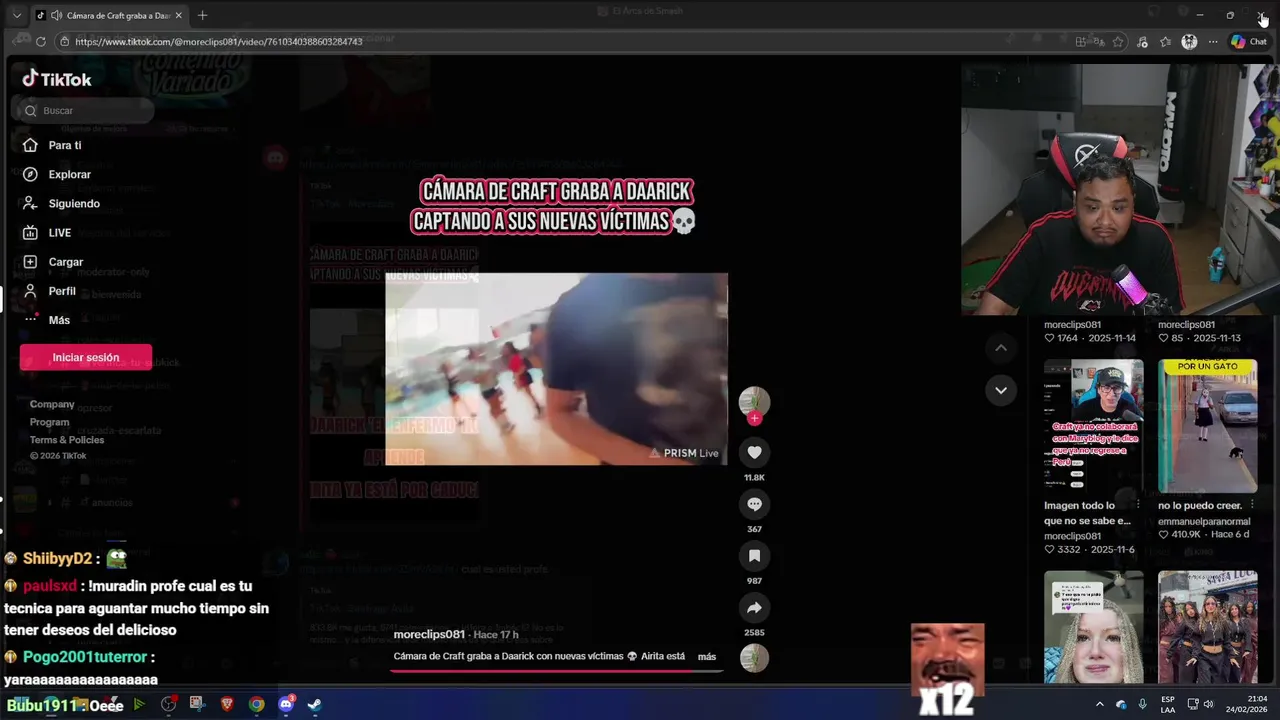This screenshot has height=720, width=1280.
Task: Open media control music note icon
Action: (1143, 42)
